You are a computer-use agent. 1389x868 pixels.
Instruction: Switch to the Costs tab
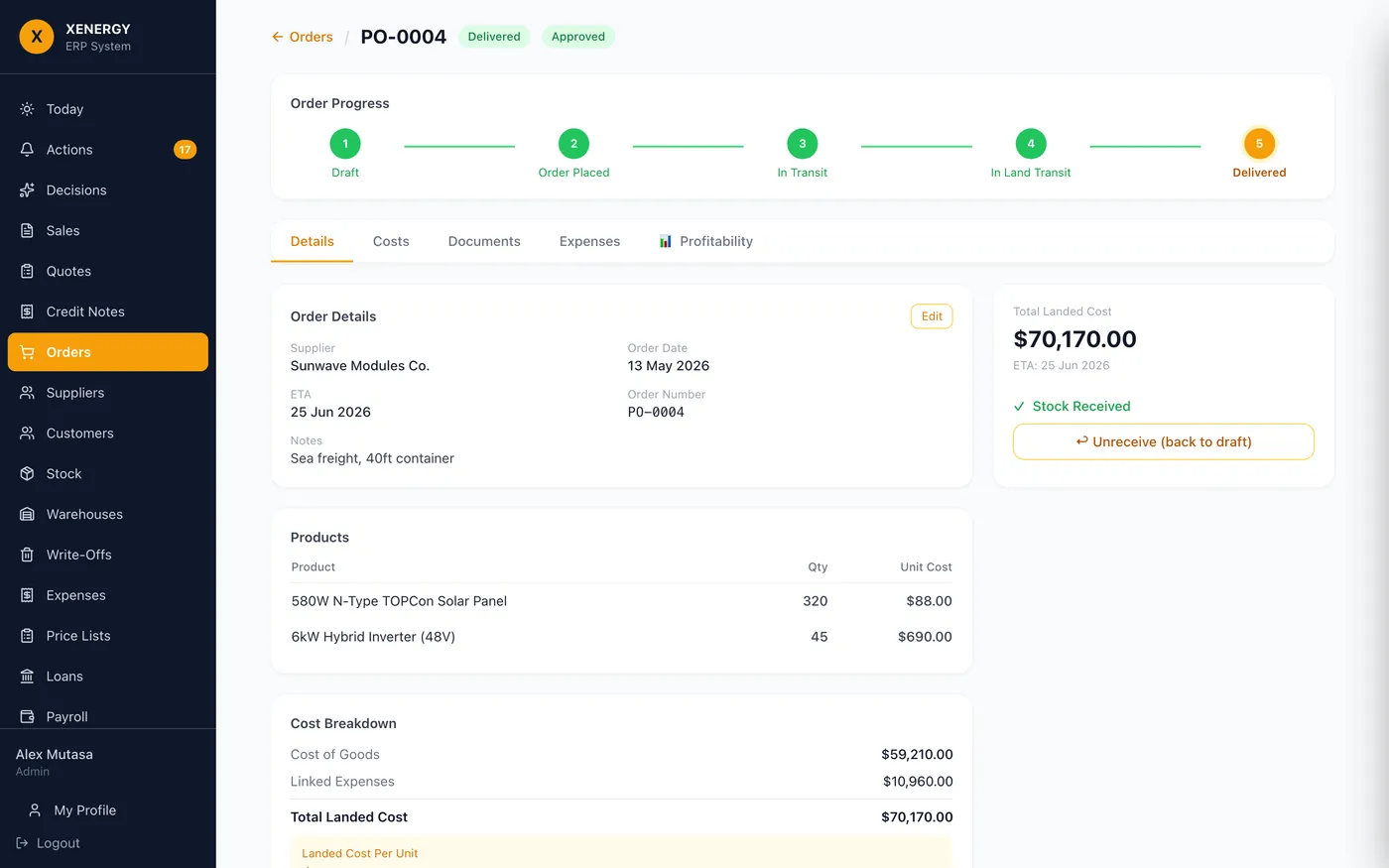pos(391,241)
